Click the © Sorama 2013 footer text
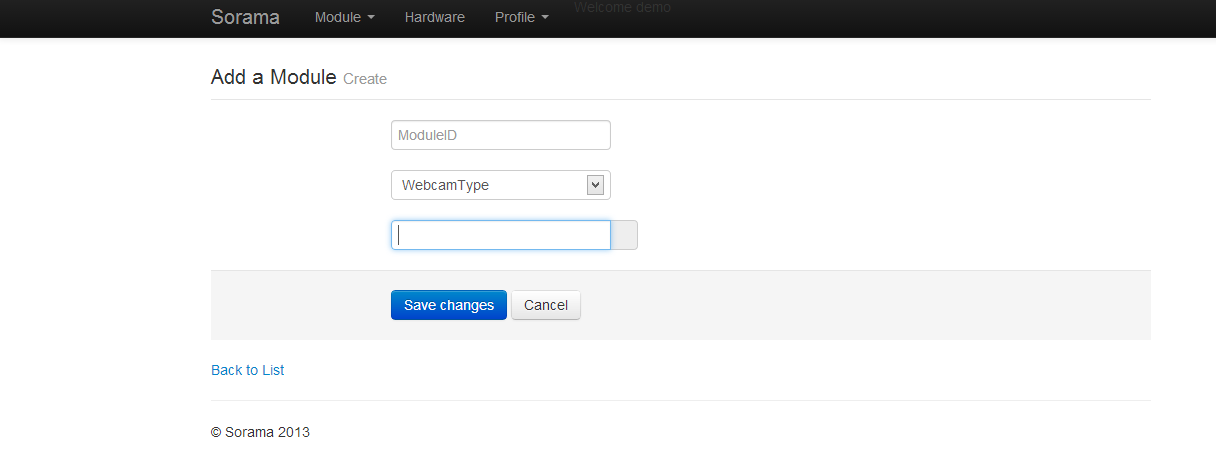 (260, 432)
